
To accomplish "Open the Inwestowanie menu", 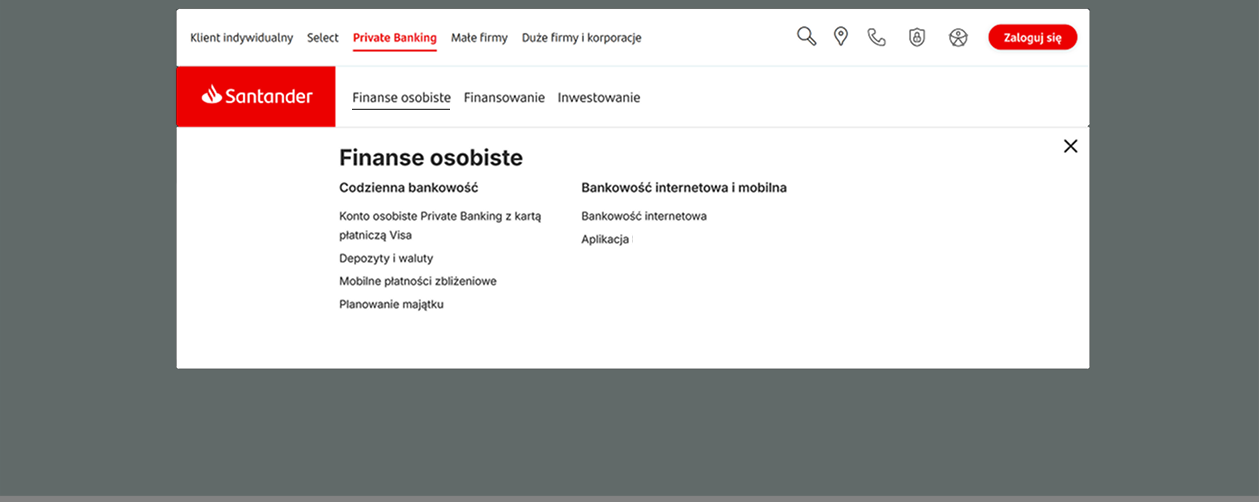I will pos(599,98).
